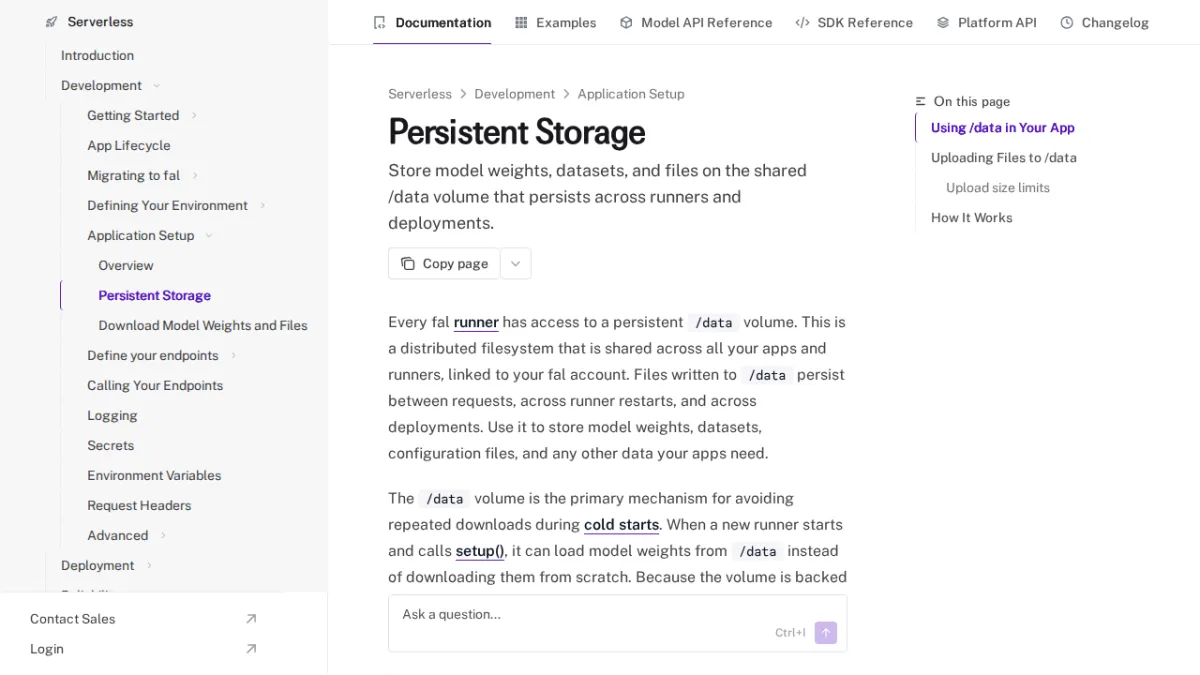1200x675 pixels.
Task: Open the Secrets page
Action: [110, 446]
